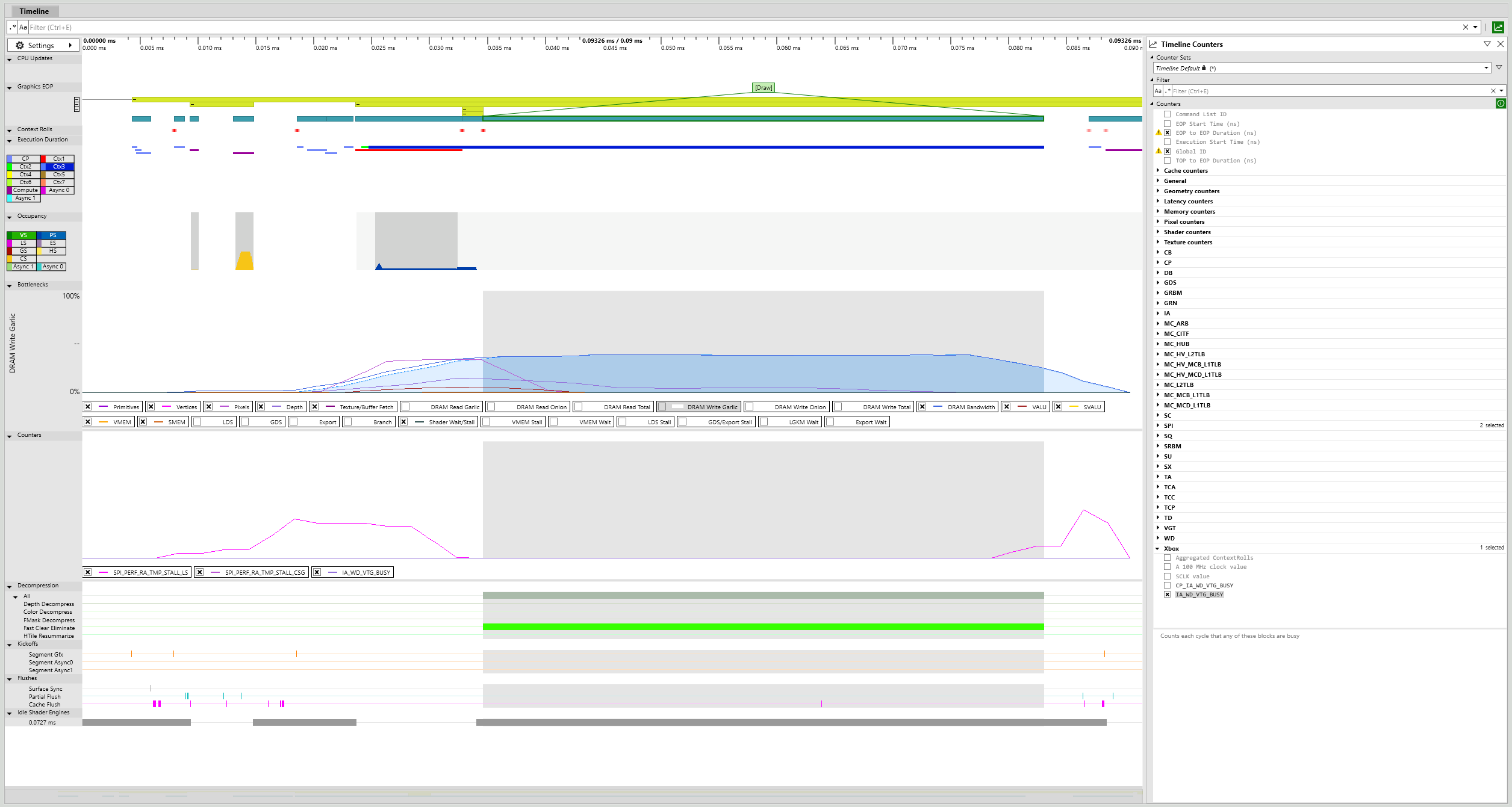
Task: Select the Compute legend button
Action: 23,190
